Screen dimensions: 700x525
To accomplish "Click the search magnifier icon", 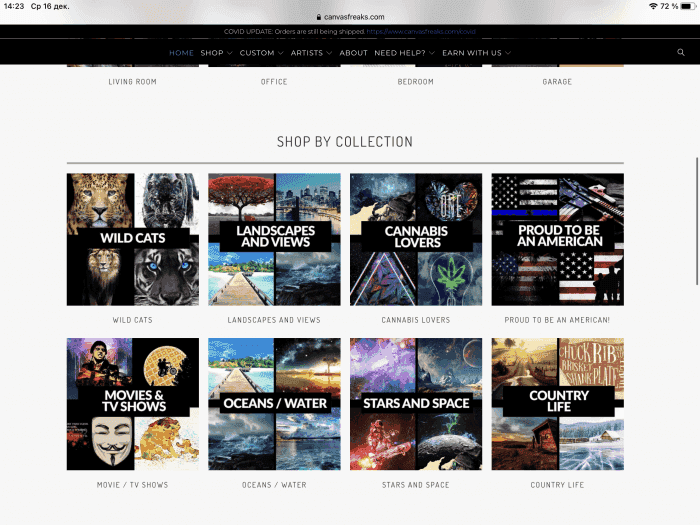I will point(681,52).
